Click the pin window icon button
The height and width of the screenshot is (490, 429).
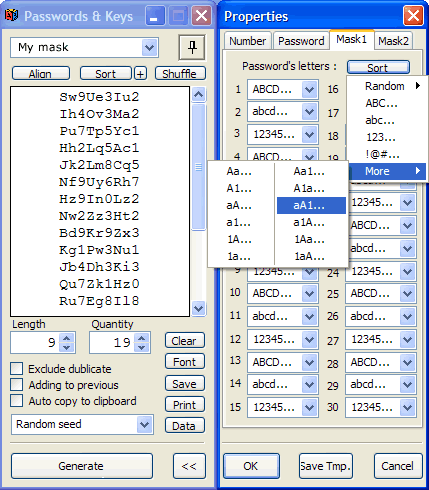(x=192, y=47)
